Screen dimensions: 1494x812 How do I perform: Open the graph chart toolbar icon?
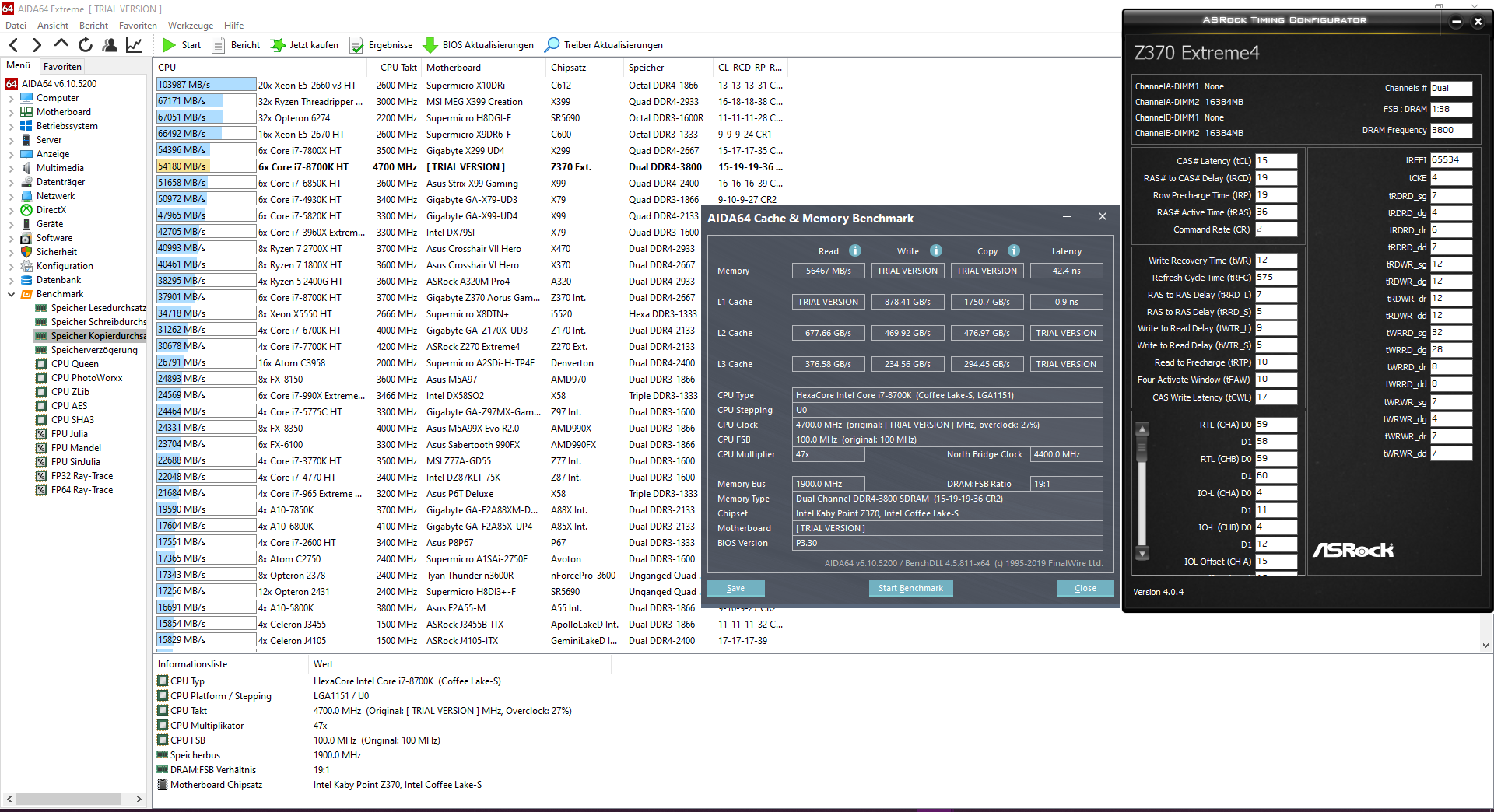134,45
